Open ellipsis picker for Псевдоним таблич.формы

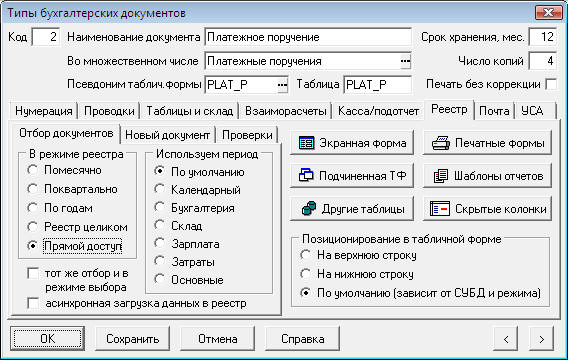pyautogui.click(x=282, y=85)
